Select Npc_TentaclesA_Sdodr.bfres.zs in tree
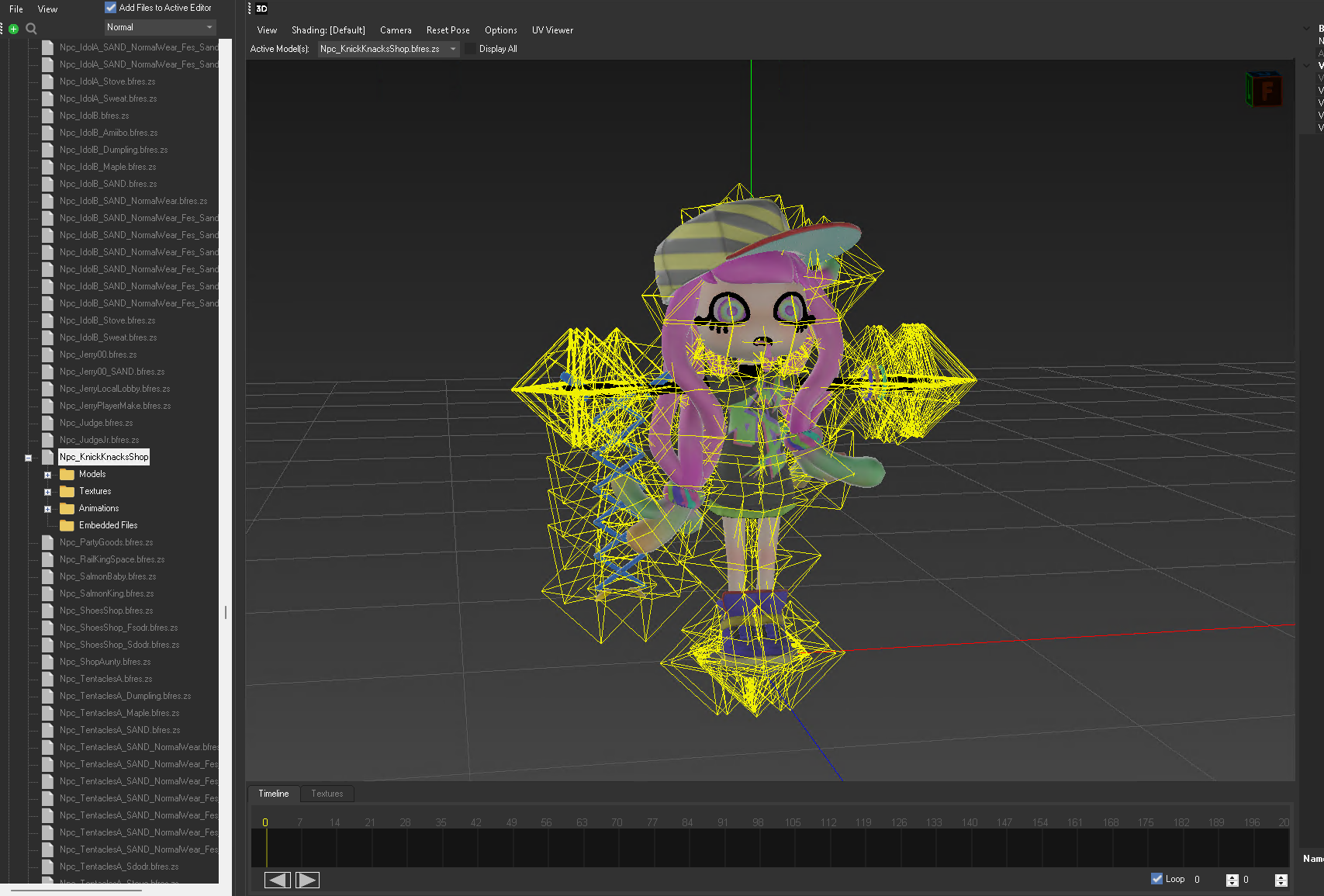This screenshot has width=1324, height=896. (119, 867)
